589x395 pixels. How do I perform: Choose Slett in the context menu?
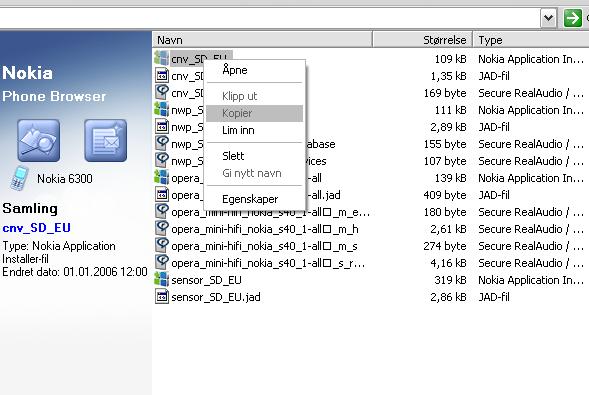click(255, 156)
